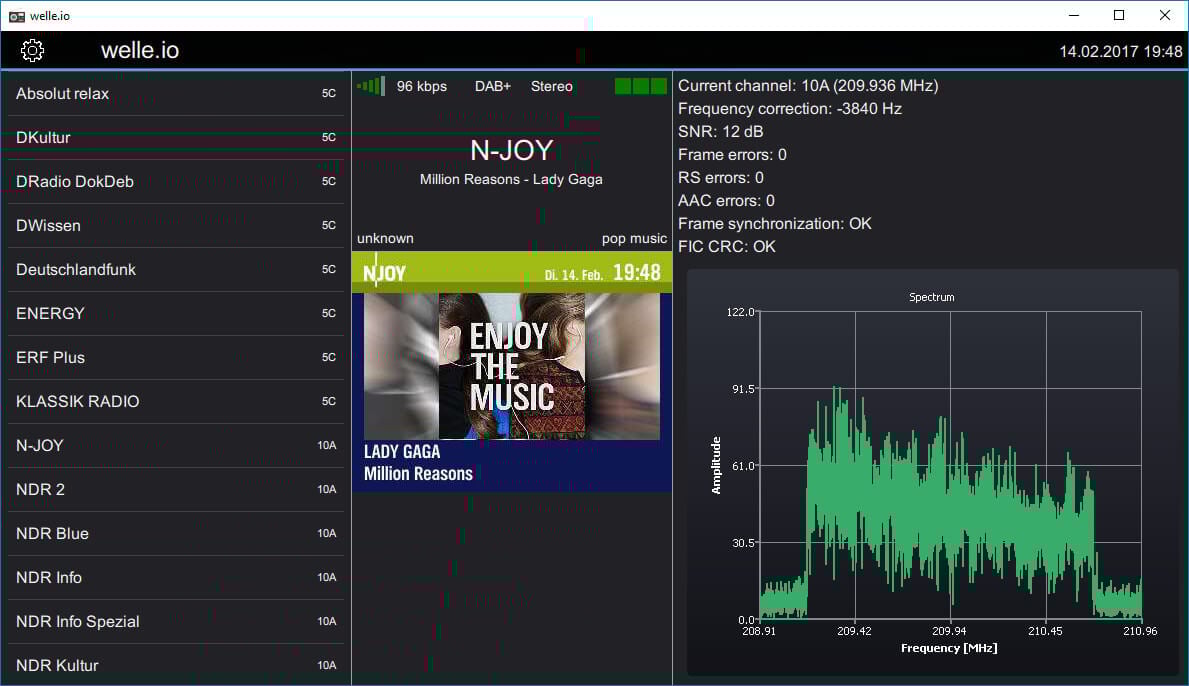The image size is (1189, 686).
Task: Click the Frequency [MHz] axis label
Action: click(949, 648)
